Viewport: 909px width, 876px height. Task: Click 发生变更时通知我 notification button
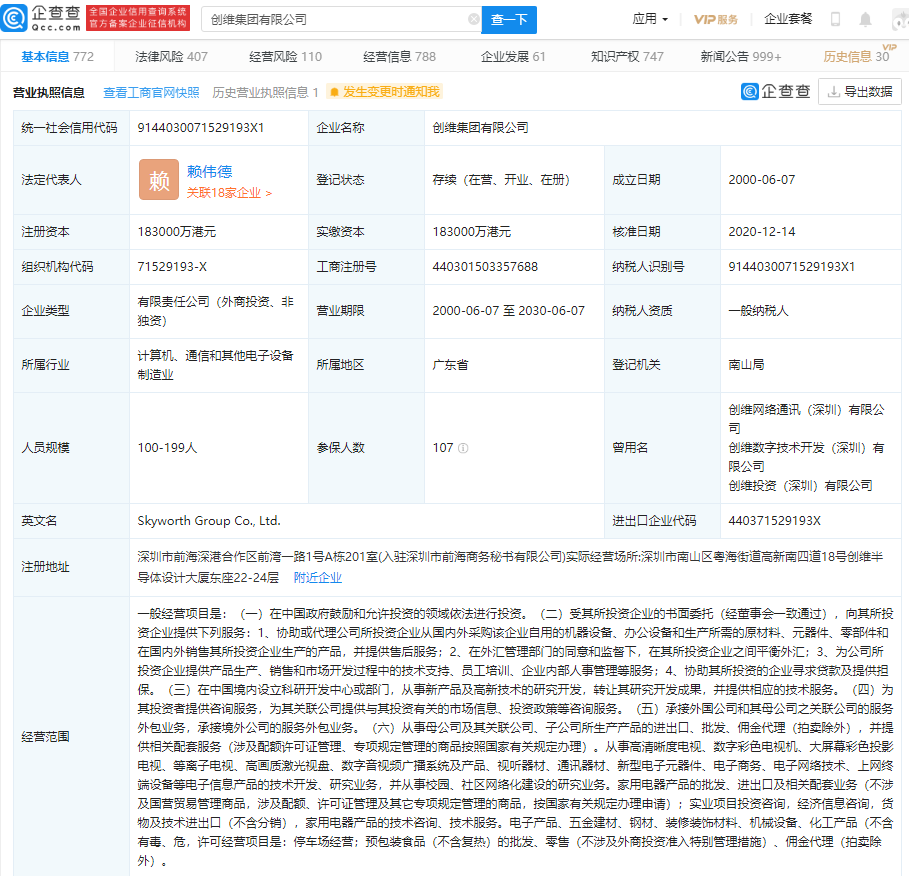[384, 92]
